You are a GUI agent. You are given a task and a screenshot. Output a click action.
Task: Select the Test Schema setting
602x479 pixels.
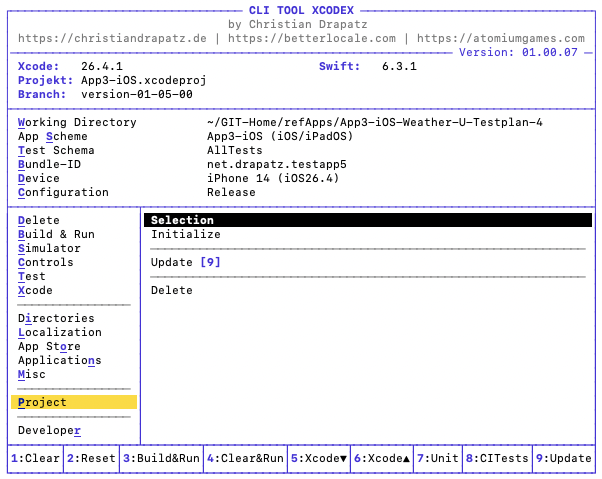56,150
